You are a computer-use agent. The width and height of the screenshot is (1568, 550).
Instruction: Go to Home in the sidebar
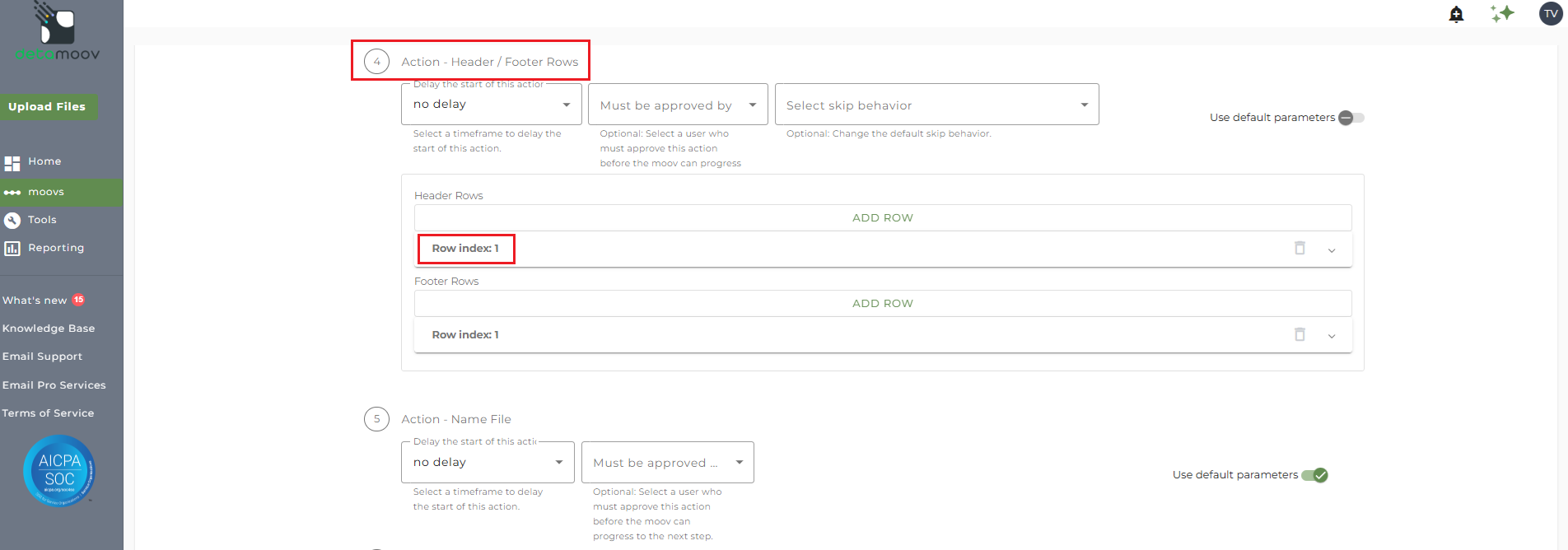coord(44,161)
